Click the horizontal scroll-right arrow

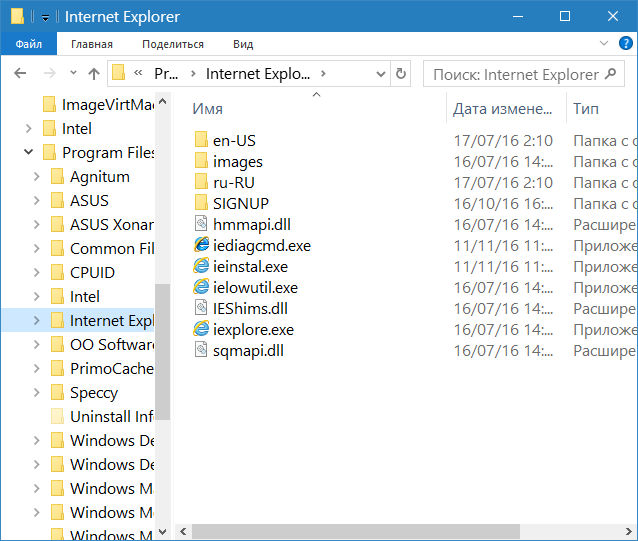[x=629, y=531]
